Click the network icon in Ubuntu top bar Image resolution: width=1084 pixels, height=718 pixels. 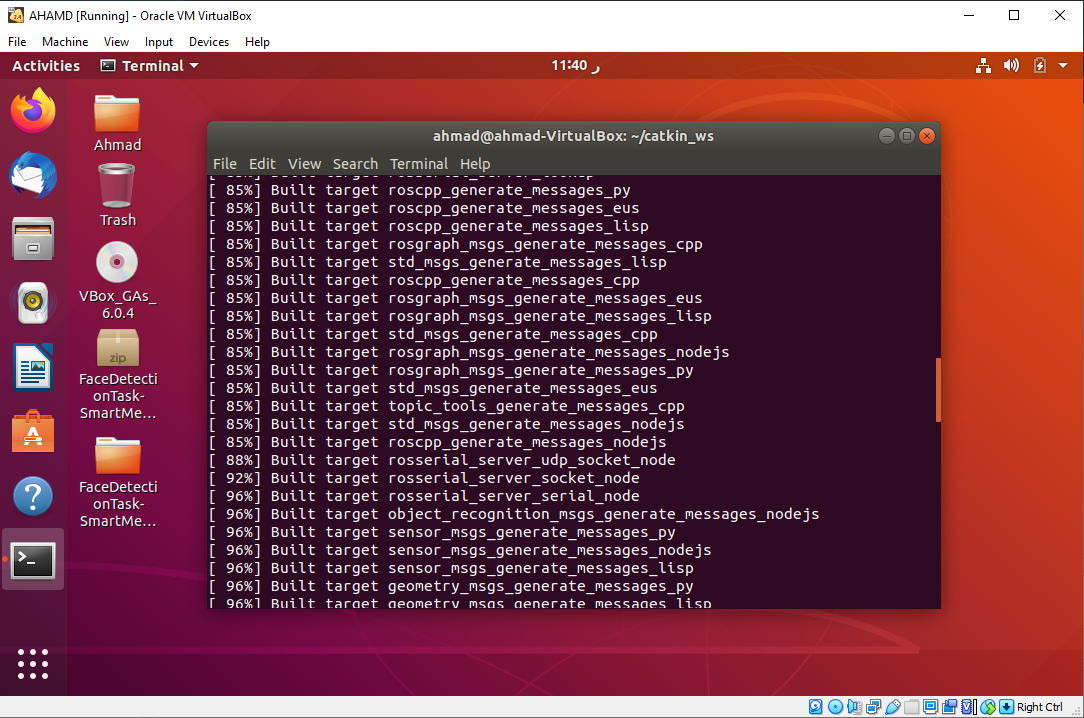(x=983, y=65)
